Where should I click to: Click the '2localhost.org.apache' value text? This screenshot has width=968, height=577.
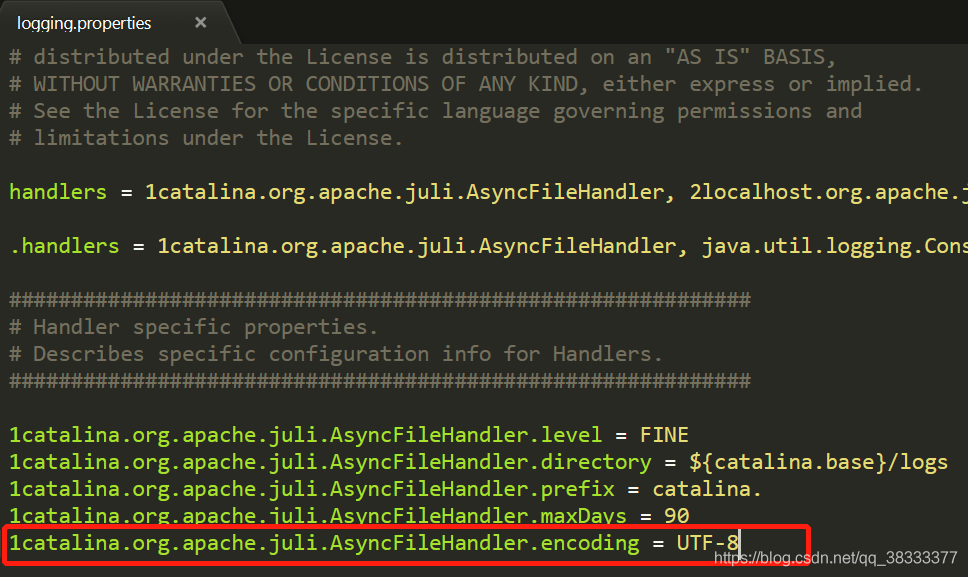pyautogui.click(x=828, y=192)
